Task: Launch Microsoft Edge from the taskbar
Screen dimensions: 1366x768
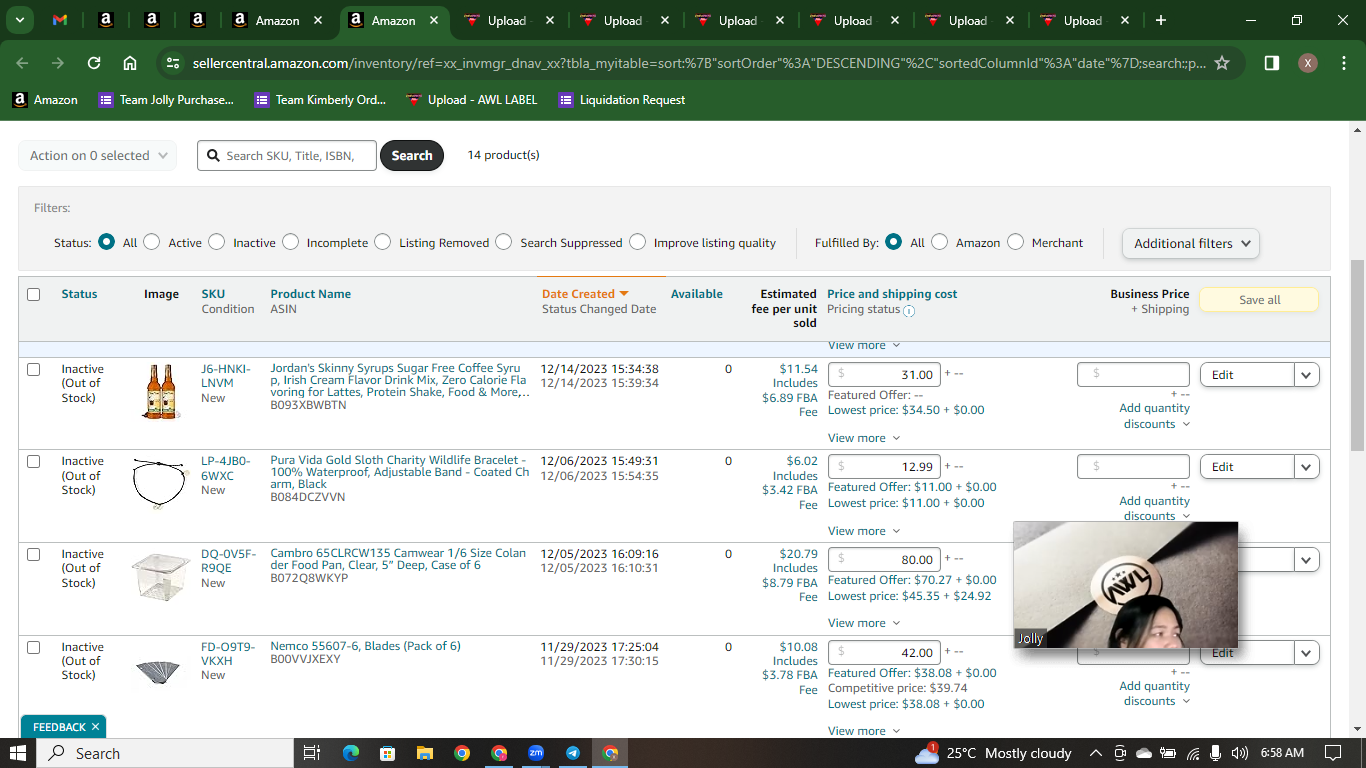Action: [350, 753]
